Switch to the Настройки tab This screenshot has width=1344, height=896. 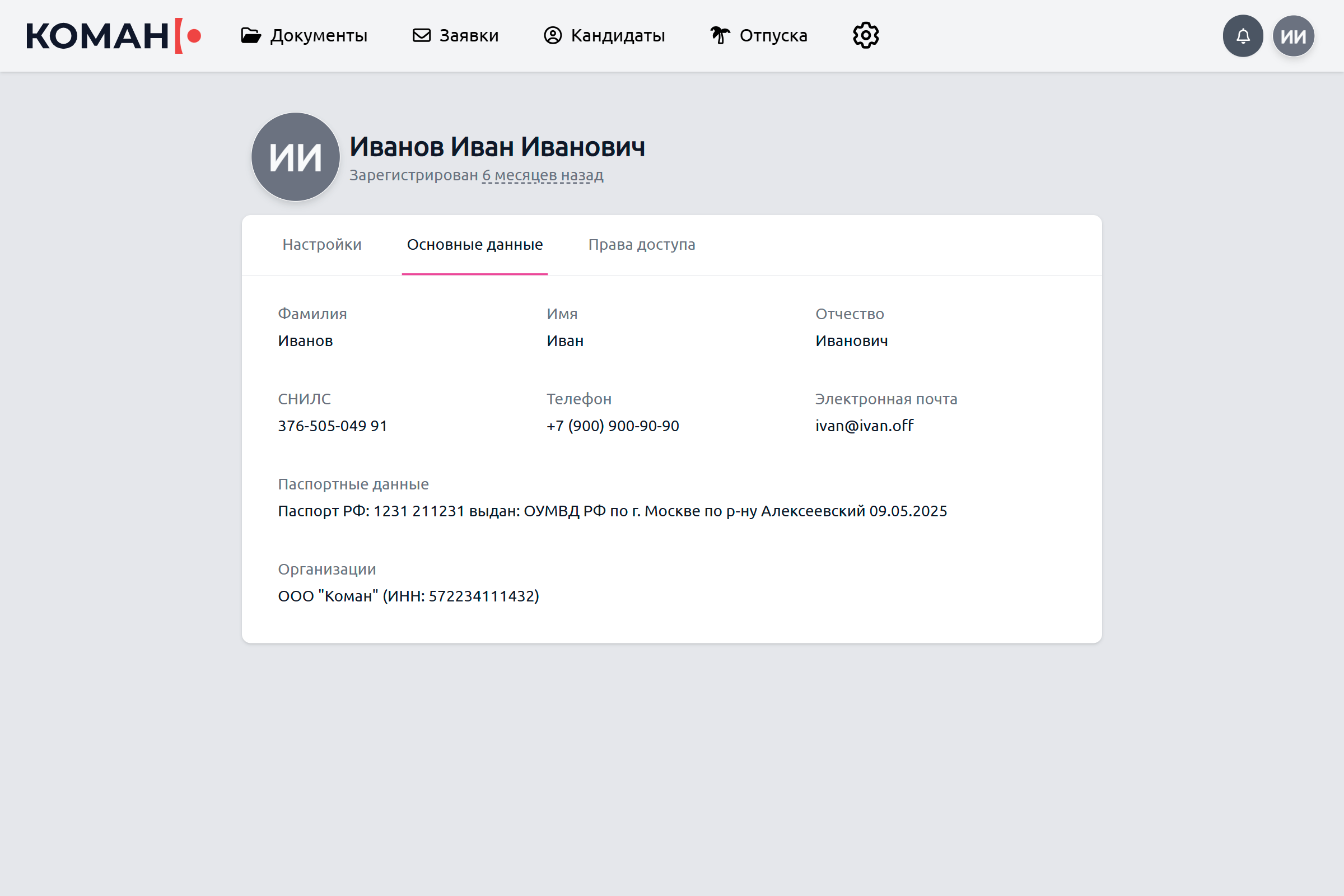click(321, 245)
